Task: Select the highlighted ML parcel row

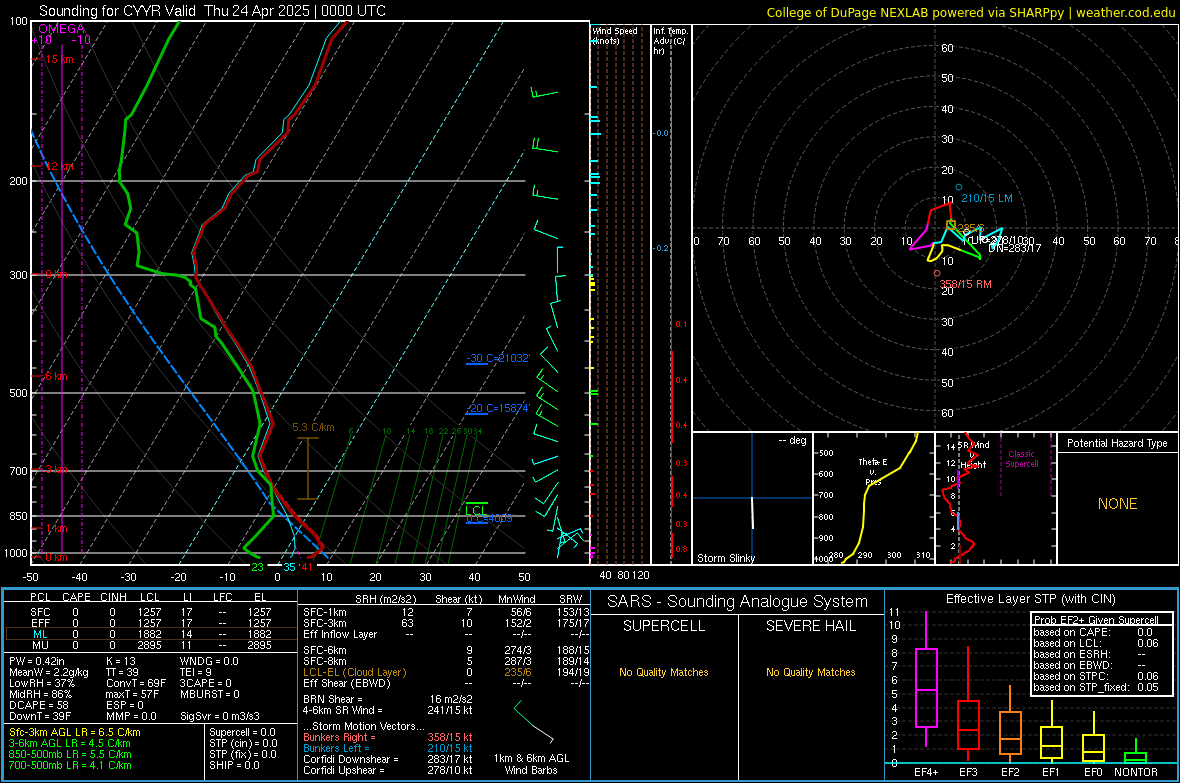Action: pyautogui.click(x=151, y=635)
